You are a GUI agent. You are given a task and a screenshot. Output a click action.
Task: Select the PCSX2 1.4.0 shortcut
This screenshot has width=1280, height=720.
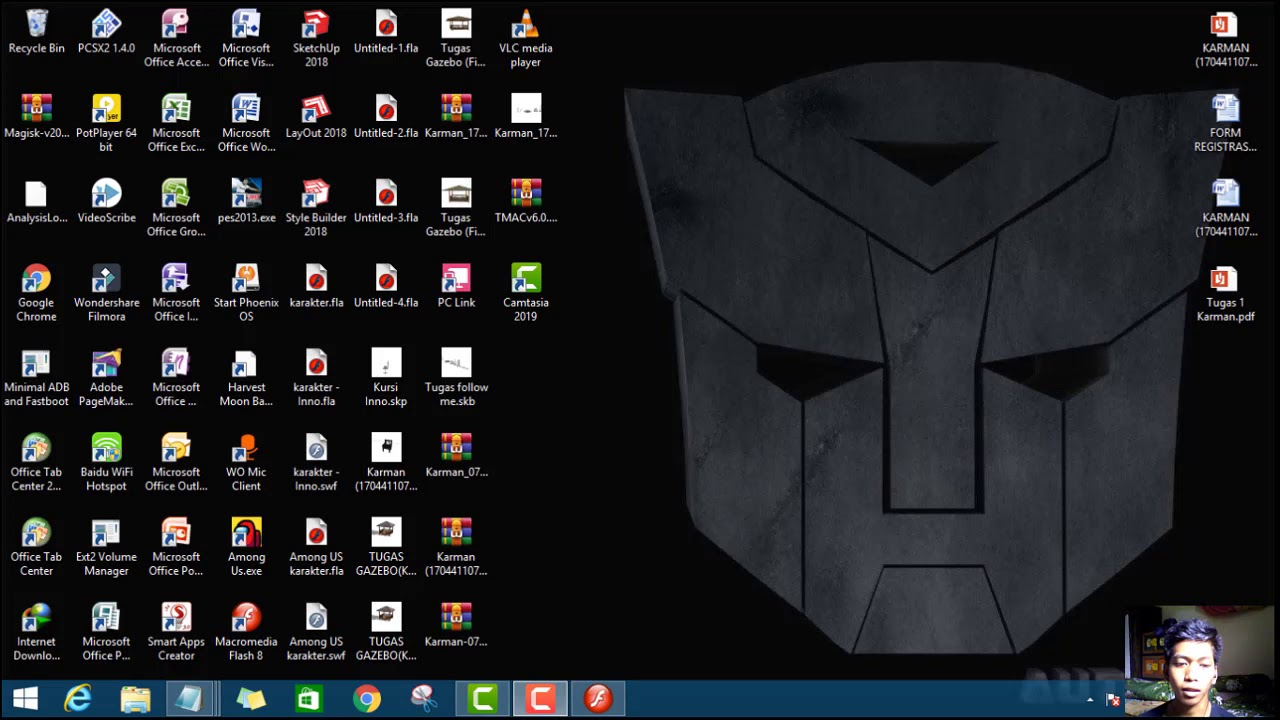pyautogui.click(x=106, y=33)
